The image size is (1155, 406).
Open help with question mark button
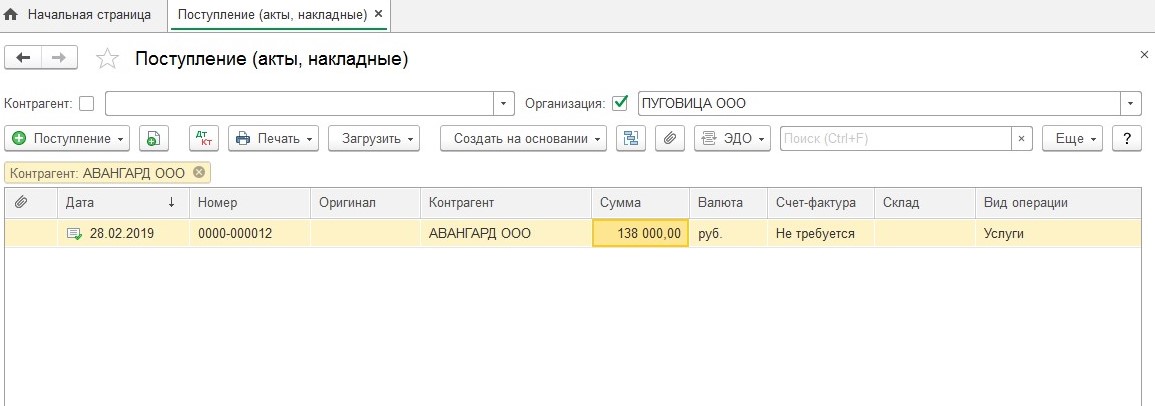[1127, 139]
